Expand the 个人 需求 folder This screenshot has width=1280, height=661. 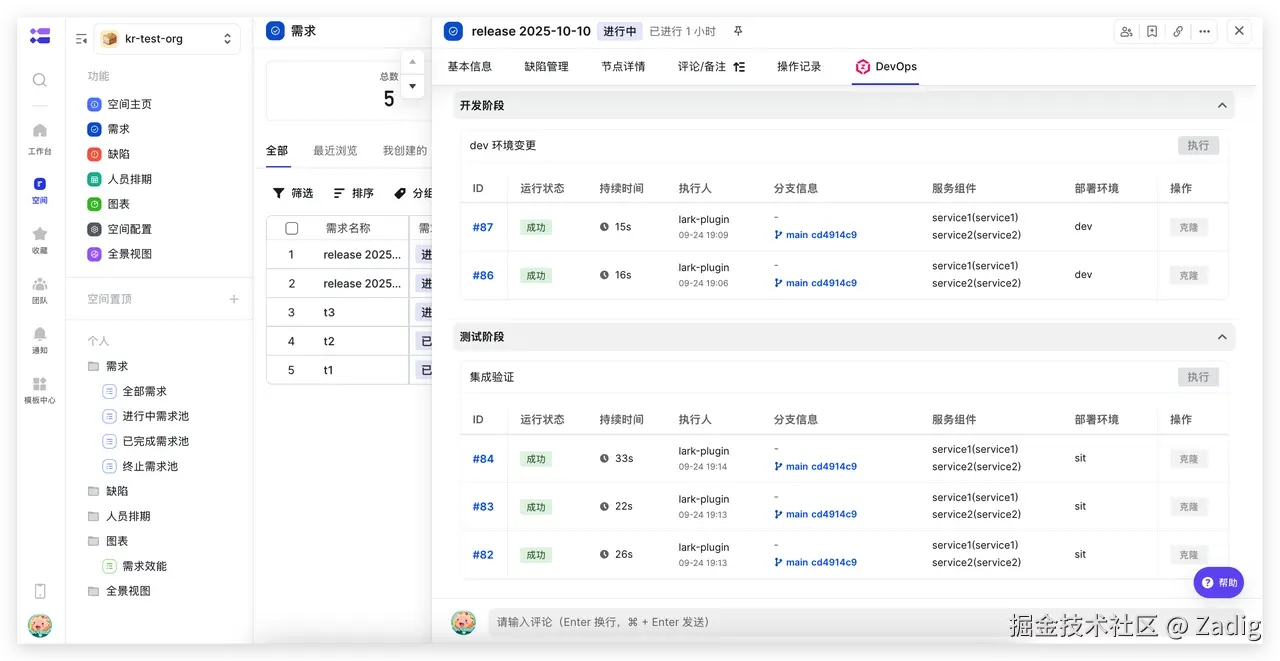[109, 366]
